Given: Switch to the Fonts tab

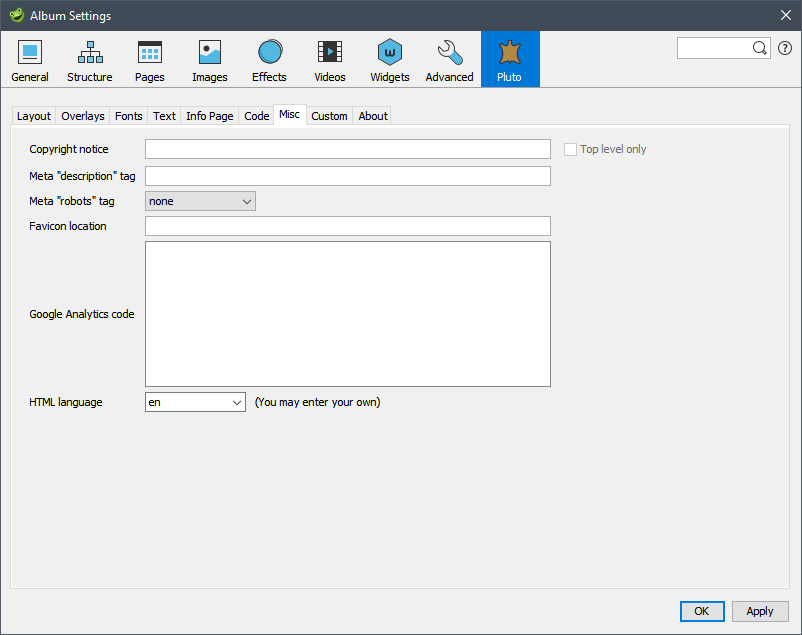Looking at the screenshot, I should (x=128, y=116).
